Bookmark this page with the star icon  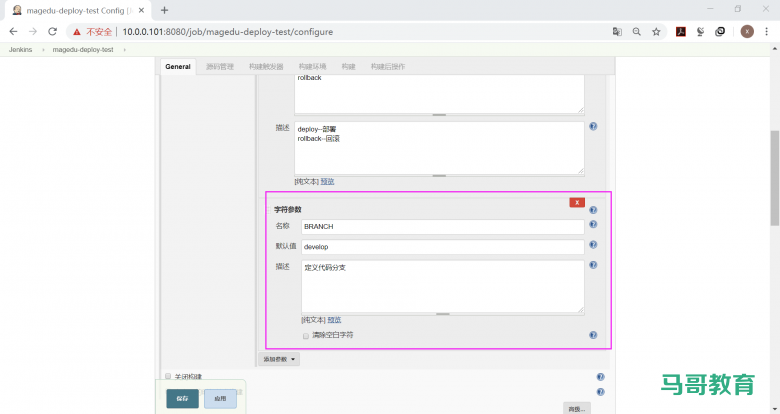tap(656, 32)
